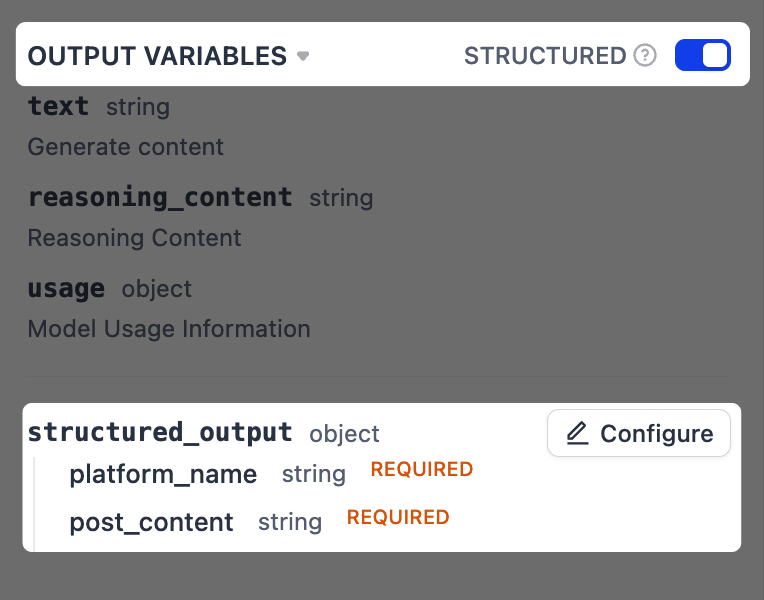764x600 pixels.
Task: Disable the Structured output toggle switch
Action: pyautogui.click(x=702, y=55)
